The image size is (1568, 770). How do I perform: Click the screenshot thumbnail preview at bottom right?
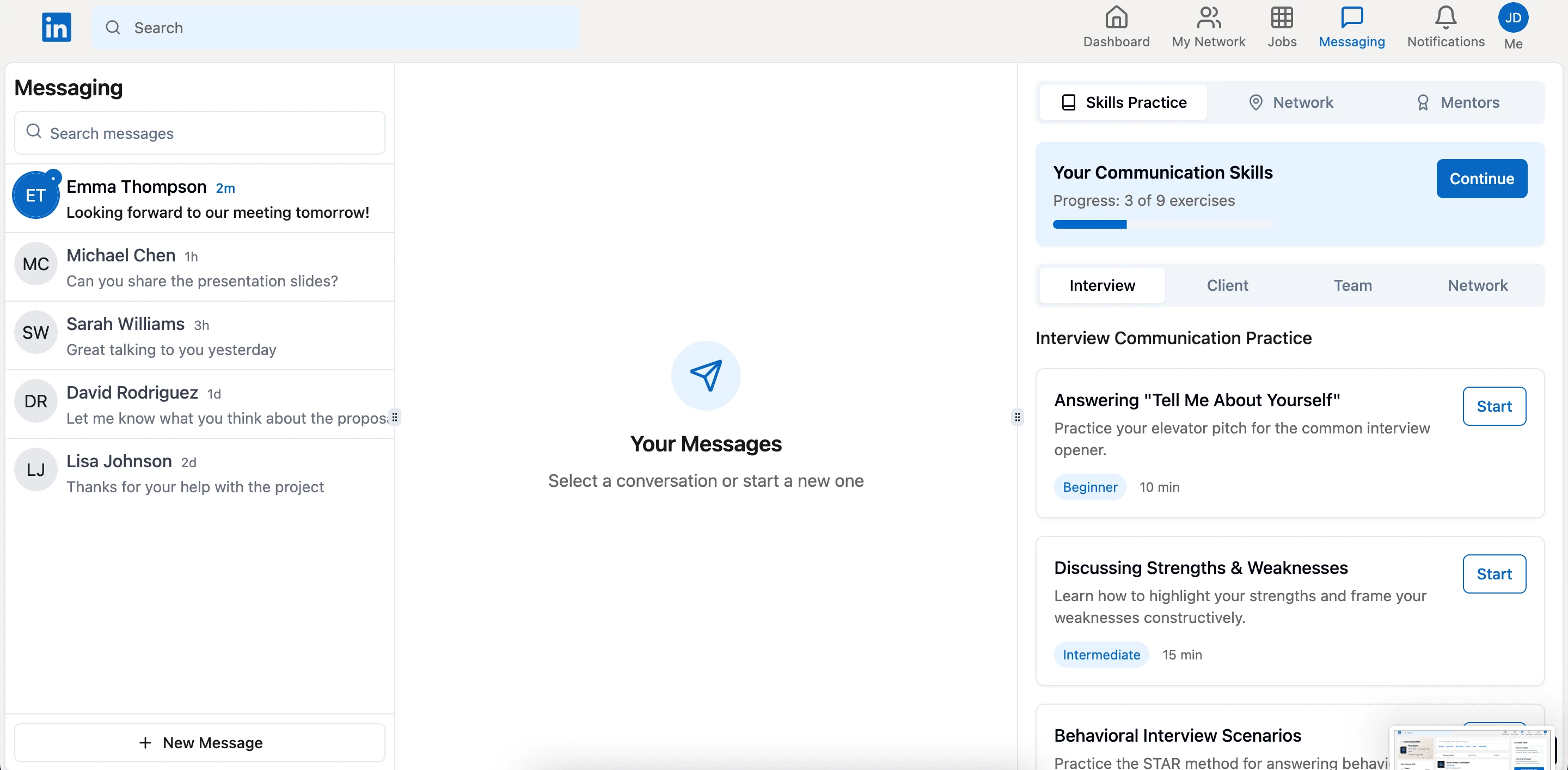click(x=1472, y=749)
